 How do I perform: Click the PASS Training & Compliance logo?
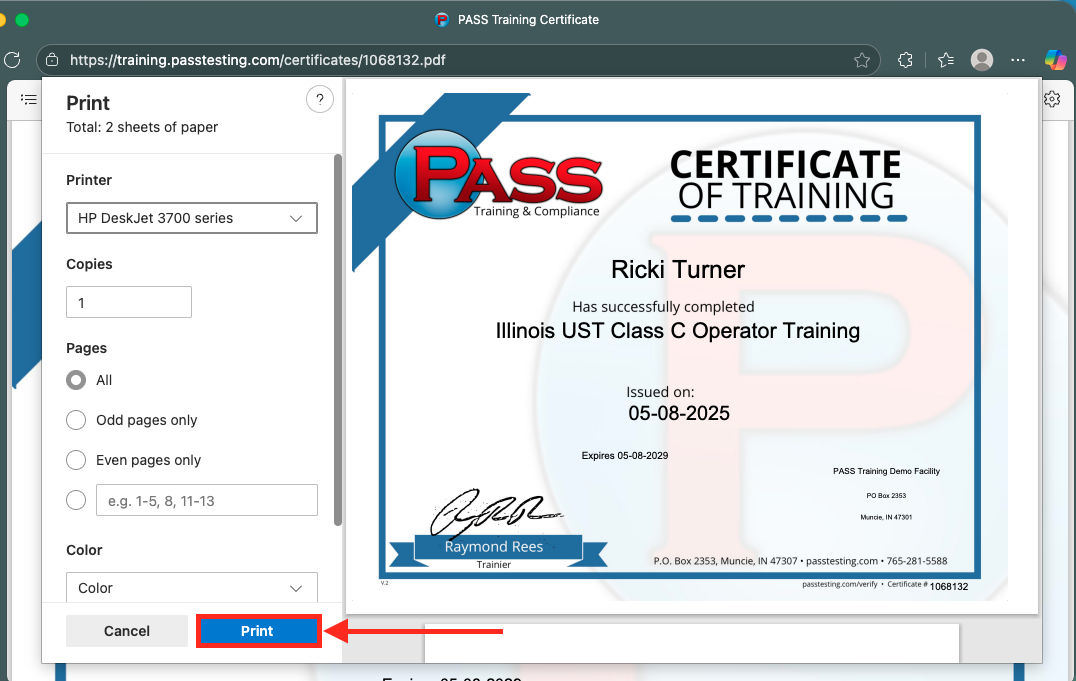click(x=499, y=176)
